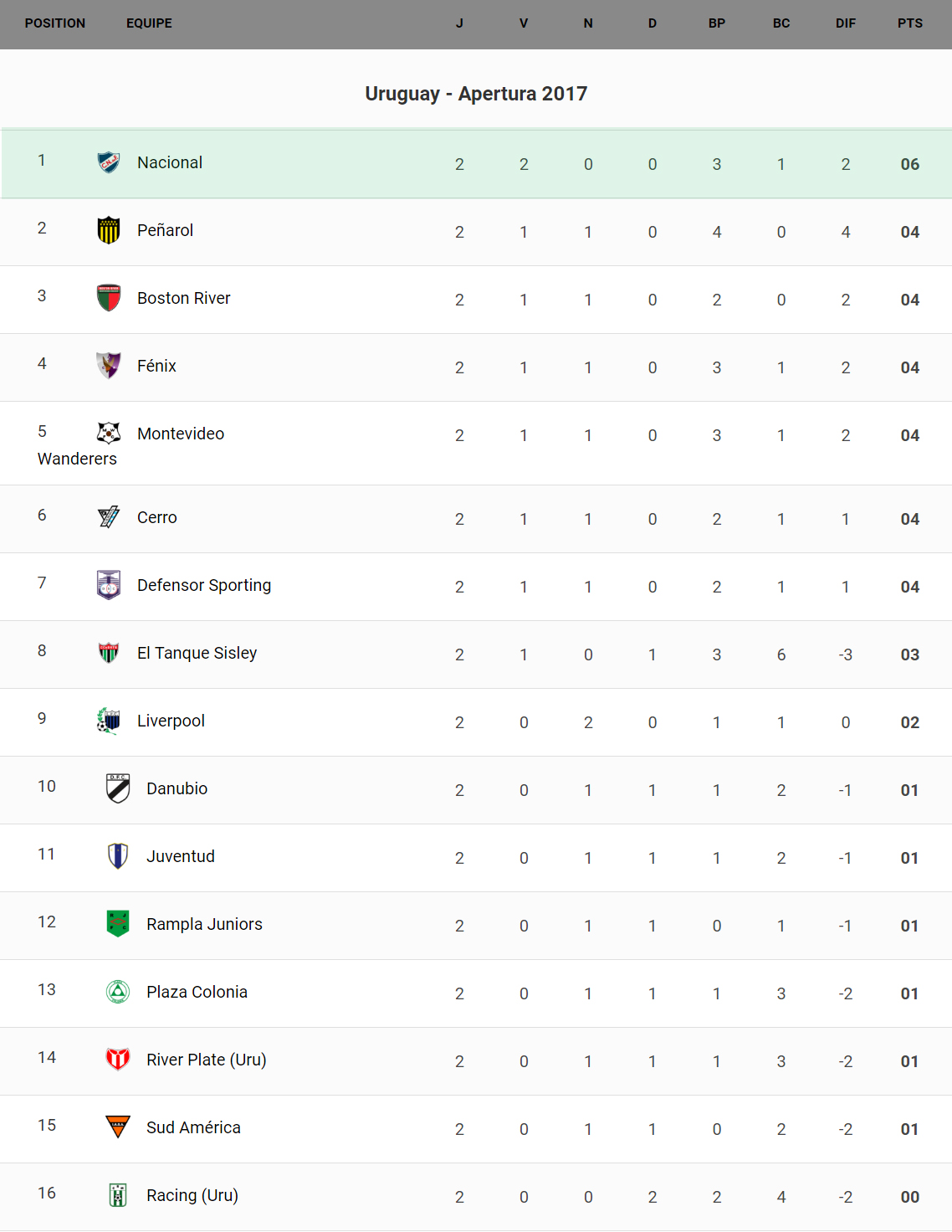Screen dimensions: 952x1232
Task: Click the Danubio shield icon
Action: tap(118, 788)
